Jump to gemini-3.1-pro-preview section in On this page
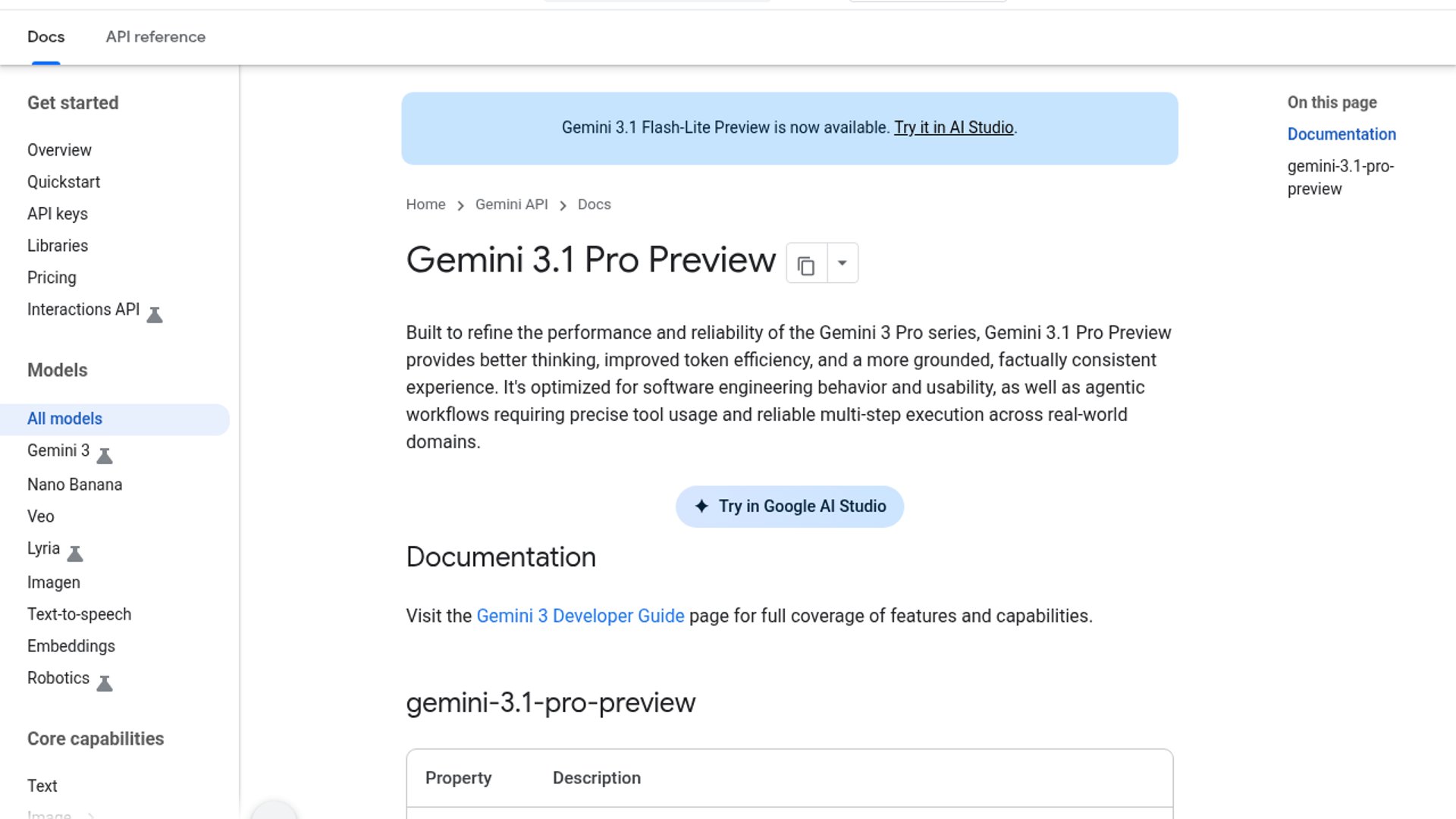 click(x=1340, y=177)
